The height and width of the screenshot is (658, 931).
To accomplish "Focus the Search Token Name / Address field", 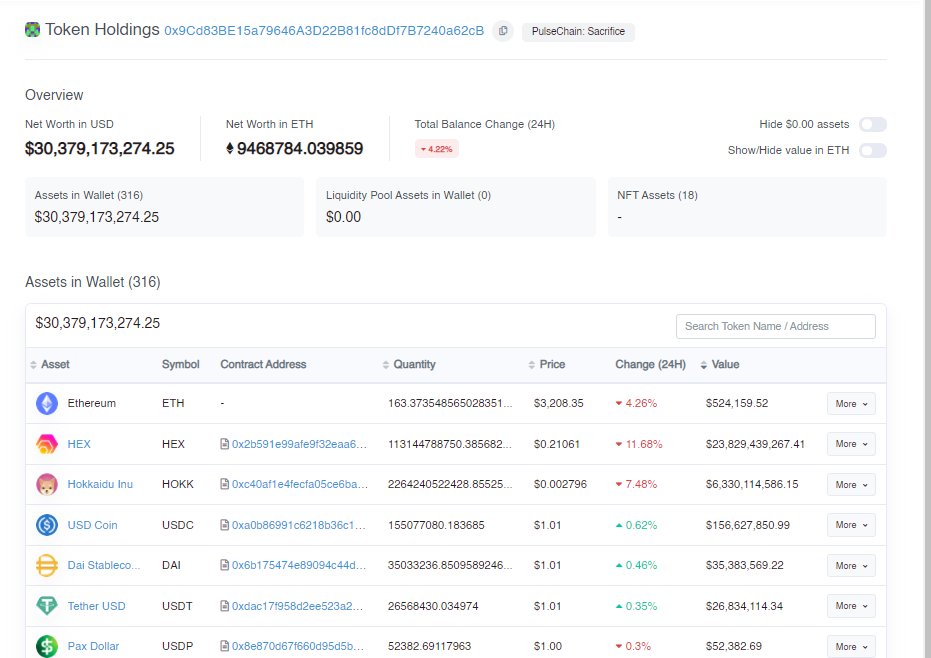I will [x=775, y=327].
